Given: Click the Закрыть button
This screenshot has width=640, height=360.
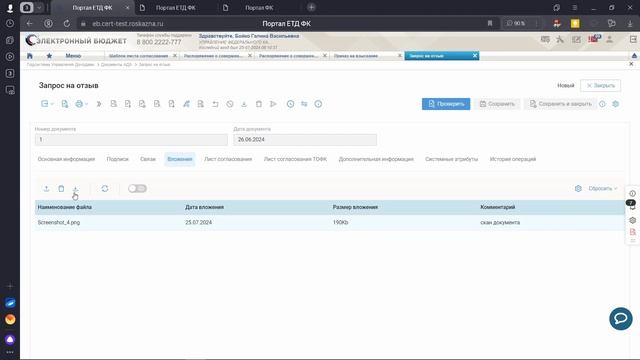Looking at the screenshot, I should [x=600, y=85].
